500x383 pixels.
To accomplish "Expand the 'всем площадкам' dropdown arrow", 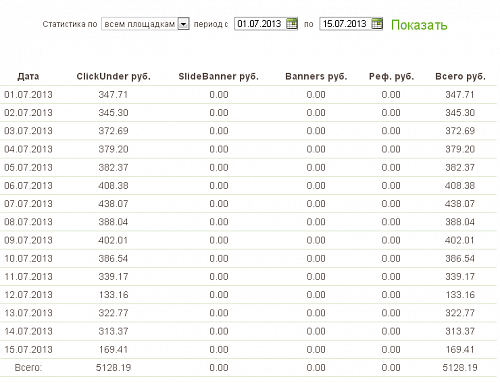I will point(183,24).
